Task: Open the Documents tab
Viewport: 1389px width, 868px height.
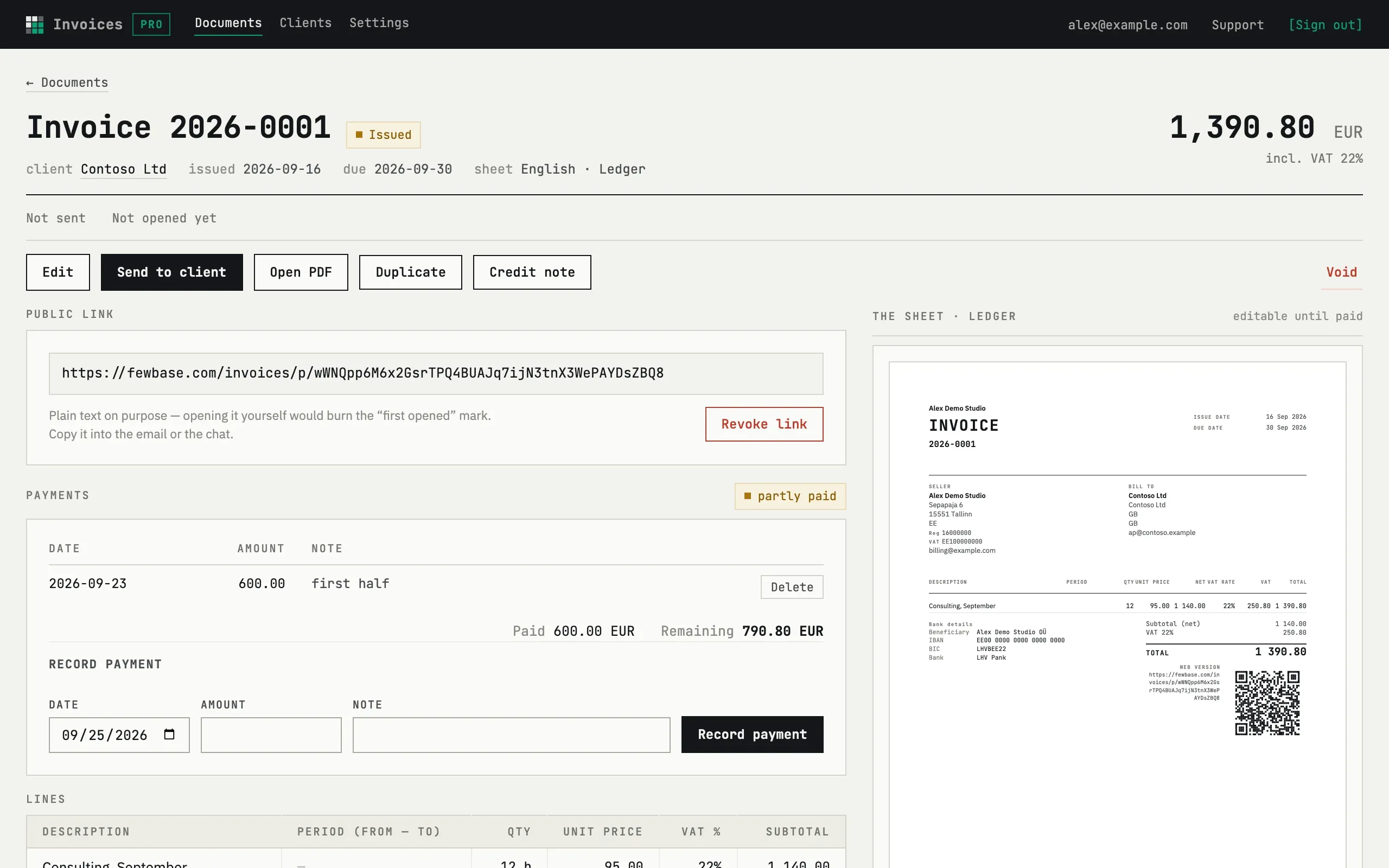Action: [228, 23]
